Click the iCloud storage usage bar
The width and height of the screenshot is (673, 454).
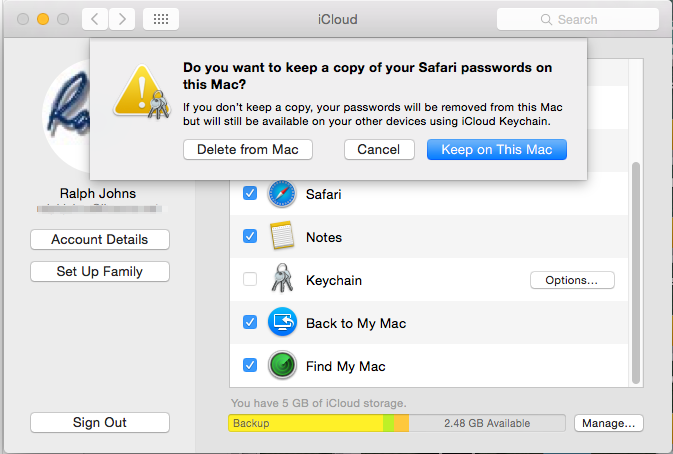tap(396, 423)
